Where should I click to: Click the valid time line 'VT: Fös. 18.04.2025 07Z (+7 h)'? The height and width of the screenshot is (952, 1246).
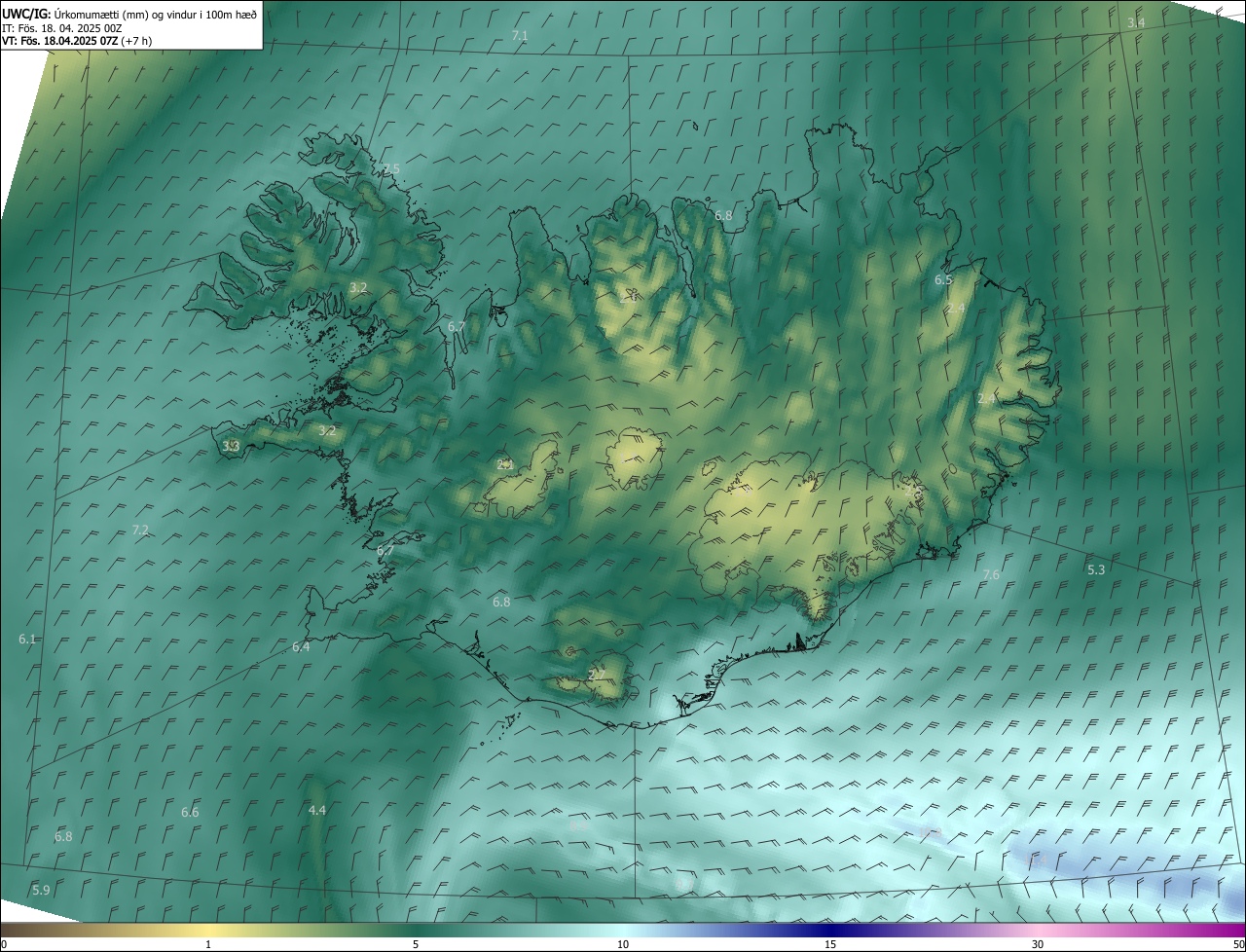(76, 41)
